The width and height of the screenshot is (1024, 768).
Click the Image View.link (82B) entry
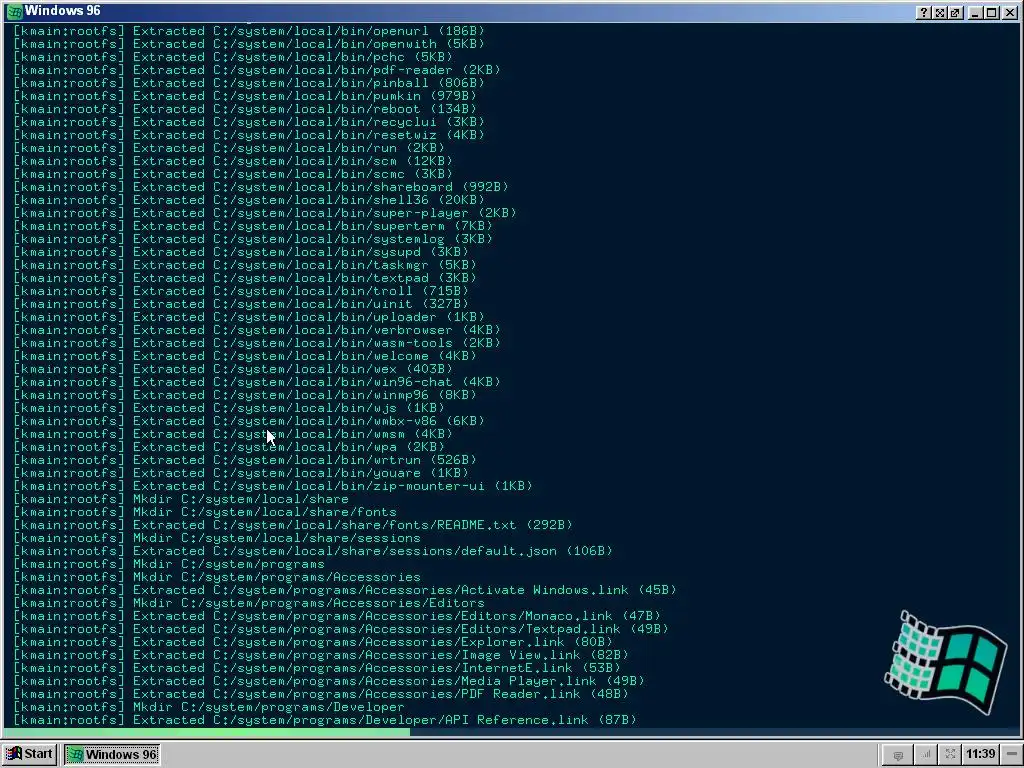coord(321,655)
